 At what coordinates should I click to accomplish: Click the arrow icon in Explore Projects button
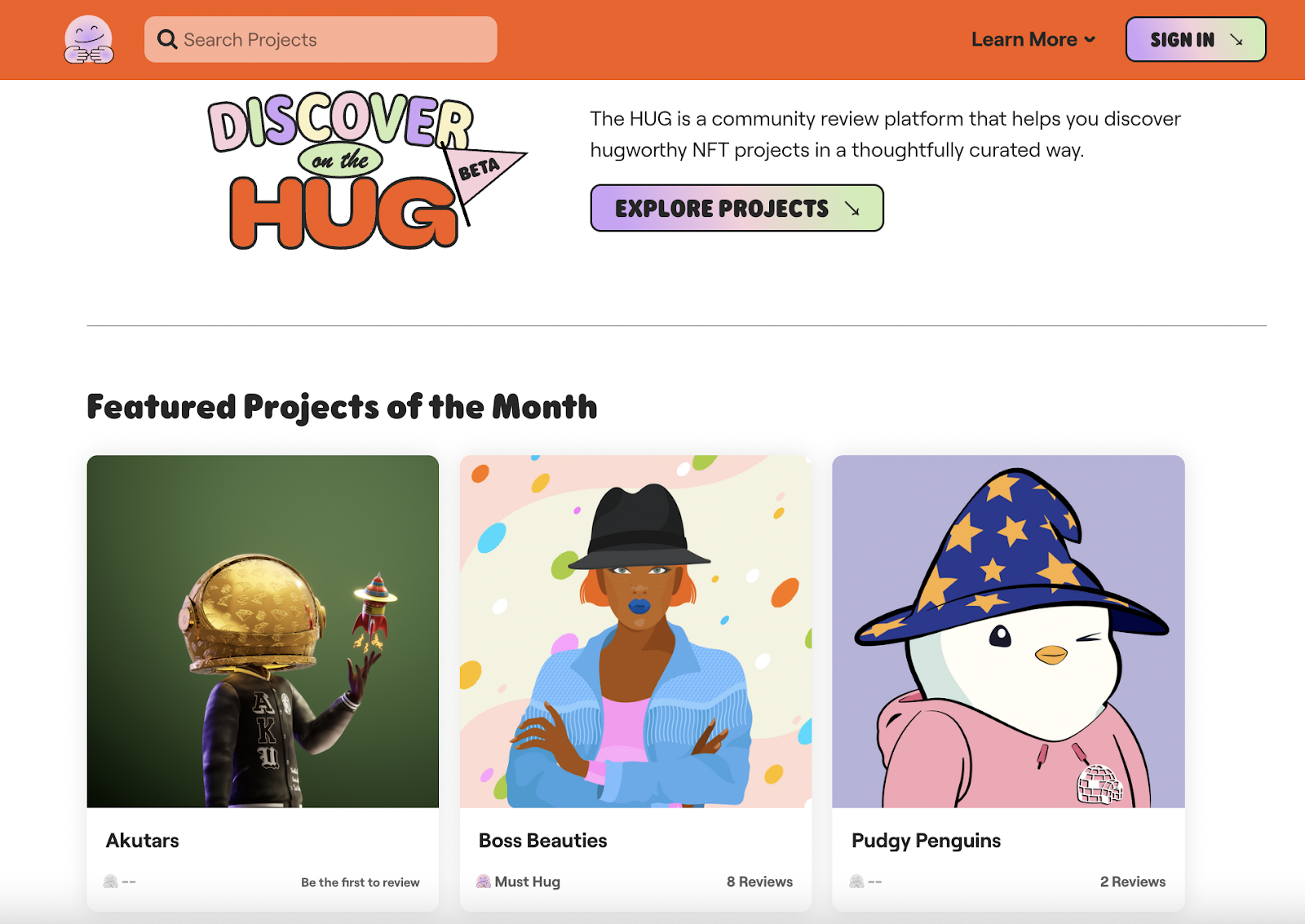tap(852, 209)
